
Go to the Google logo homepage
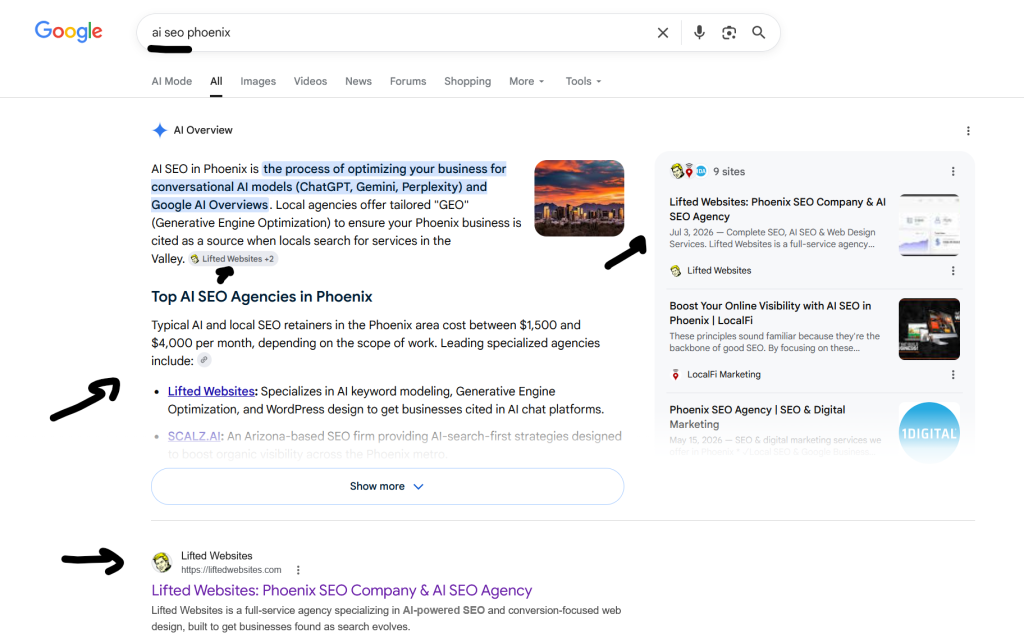pyautogui.click(x=69, y=31)
